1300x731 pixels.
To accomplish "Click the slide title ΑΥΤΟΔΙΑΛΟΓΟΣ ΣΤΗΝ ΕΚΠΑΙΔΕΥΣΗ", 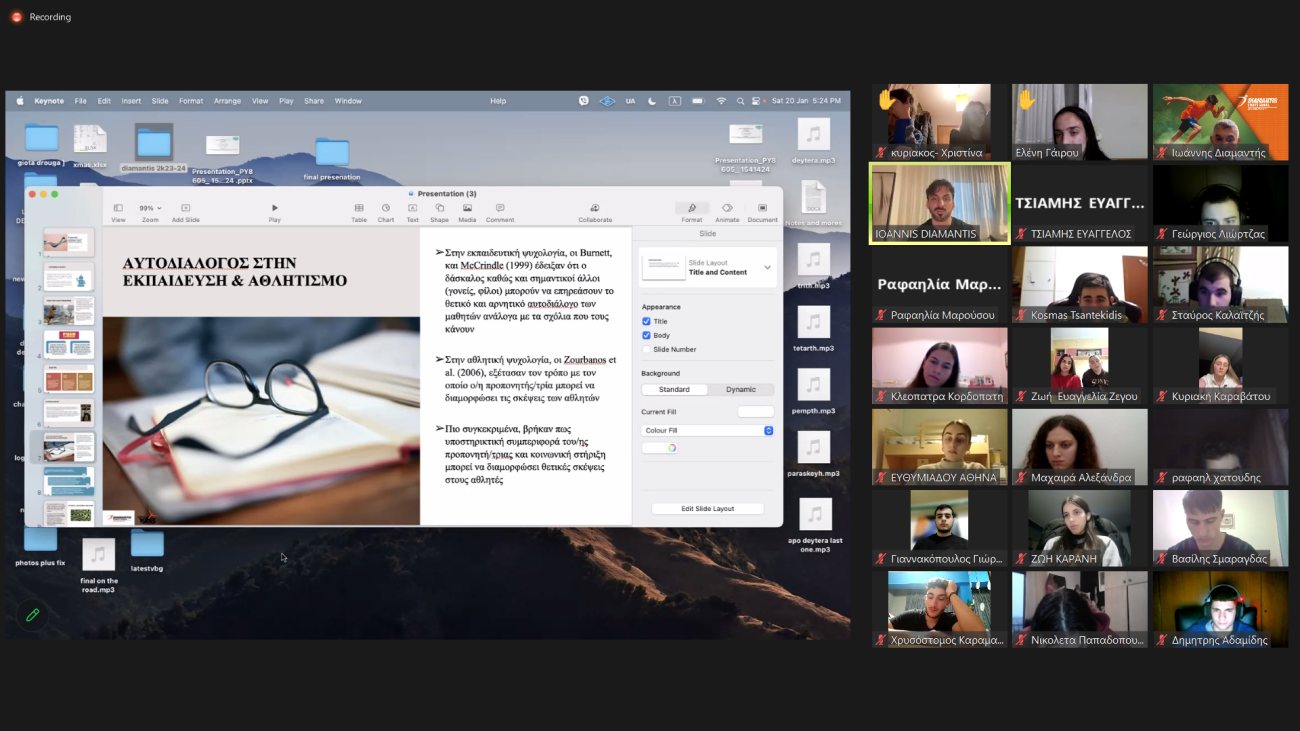I will pyautogui.click(x=235, y=272).
